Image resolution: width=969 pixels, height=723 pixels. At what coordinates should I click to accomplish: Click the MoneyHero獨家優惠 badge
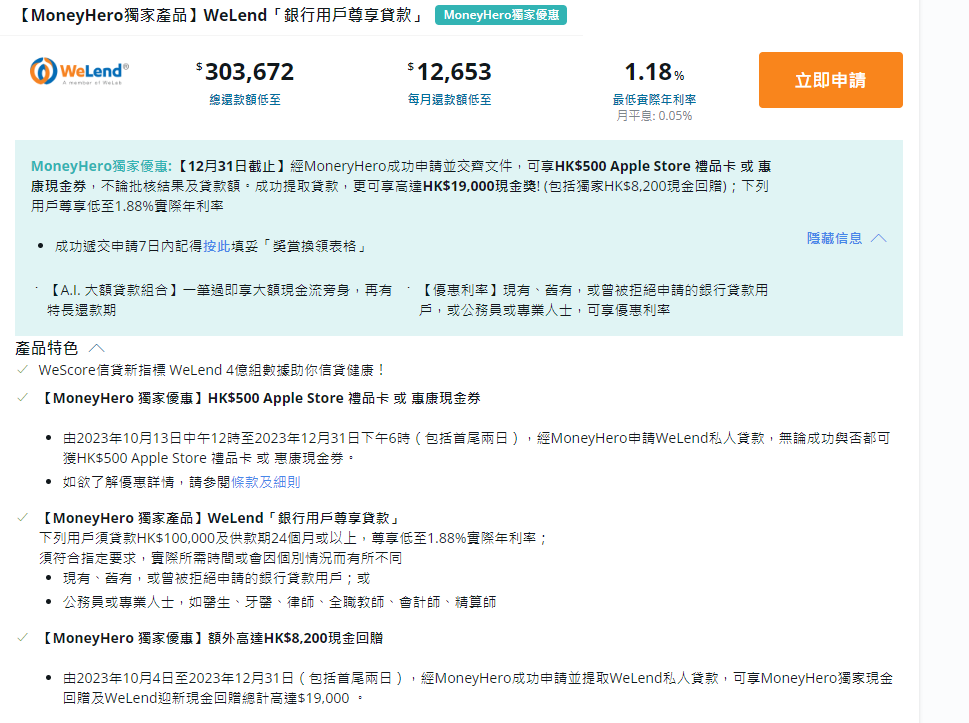pos(501,15)
